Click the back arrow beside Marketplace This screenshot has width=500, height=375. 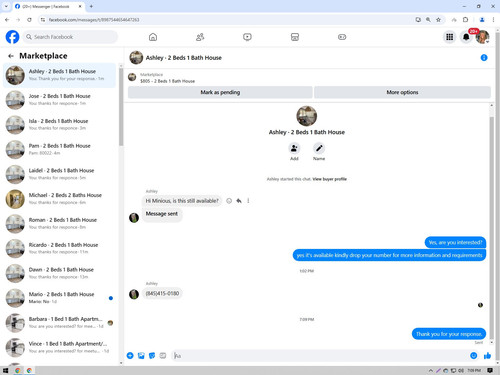(11, 56)
